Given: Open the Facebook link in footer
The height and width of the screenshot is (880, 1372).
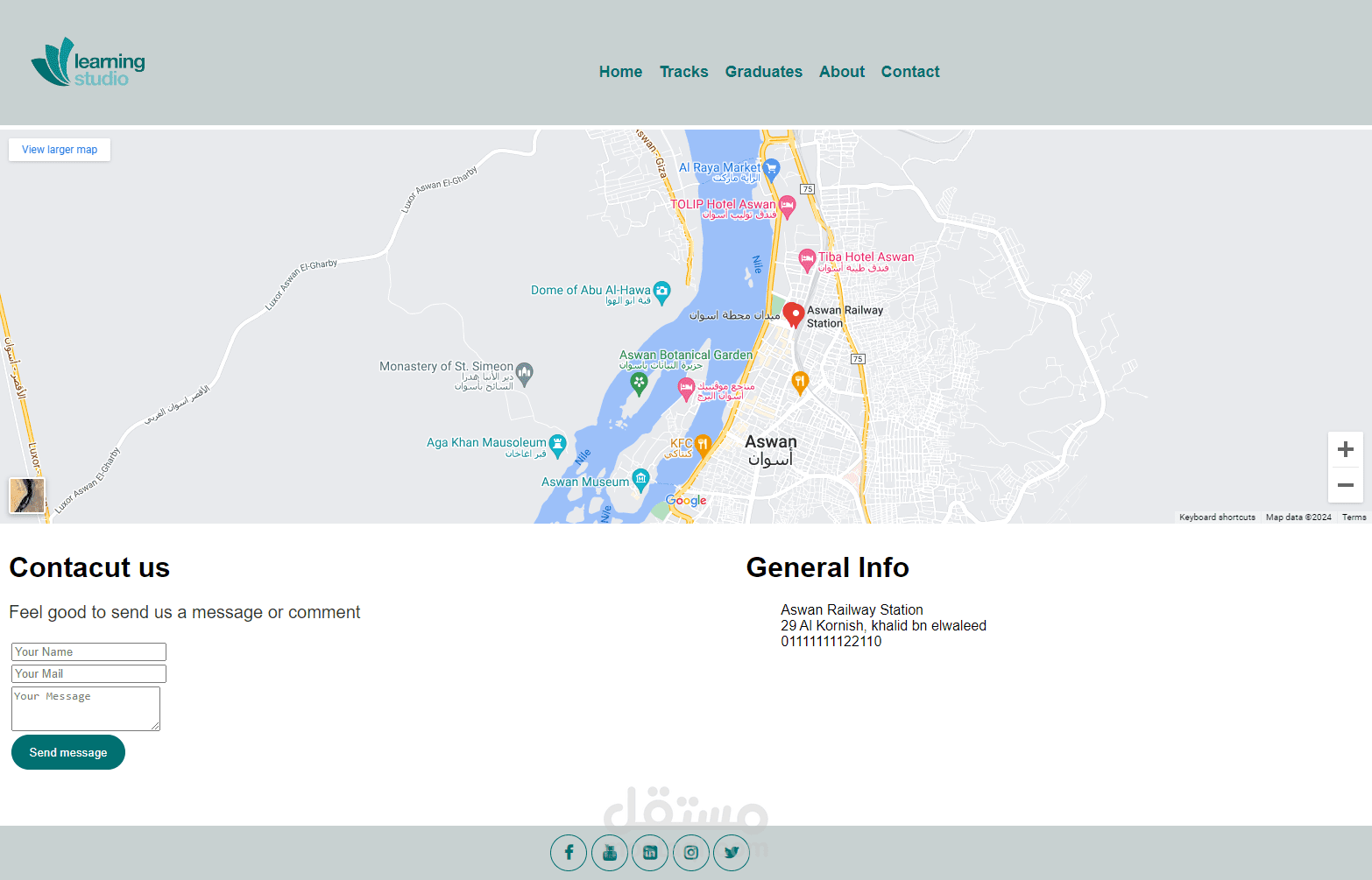Looking at the screenshot, I should (x=569, y=853).
